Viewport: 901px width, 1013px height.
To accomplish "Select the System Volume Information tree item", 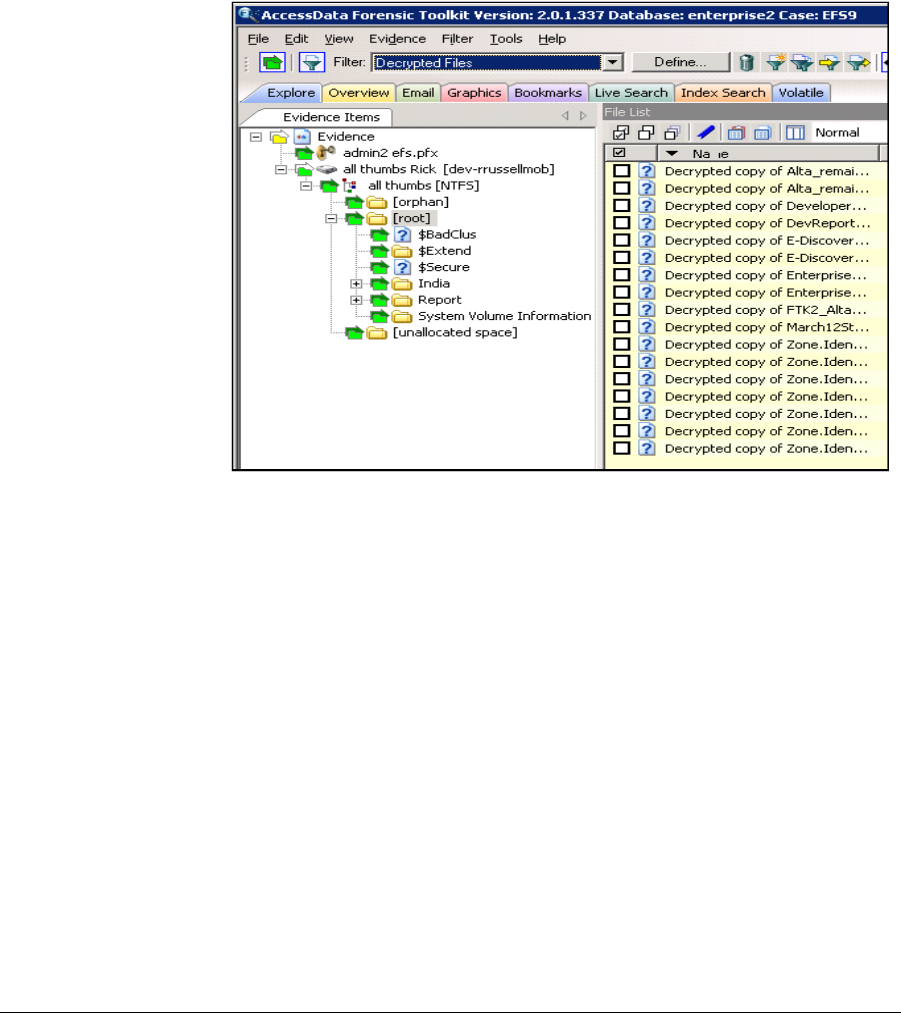I will (x=504, y=317).
